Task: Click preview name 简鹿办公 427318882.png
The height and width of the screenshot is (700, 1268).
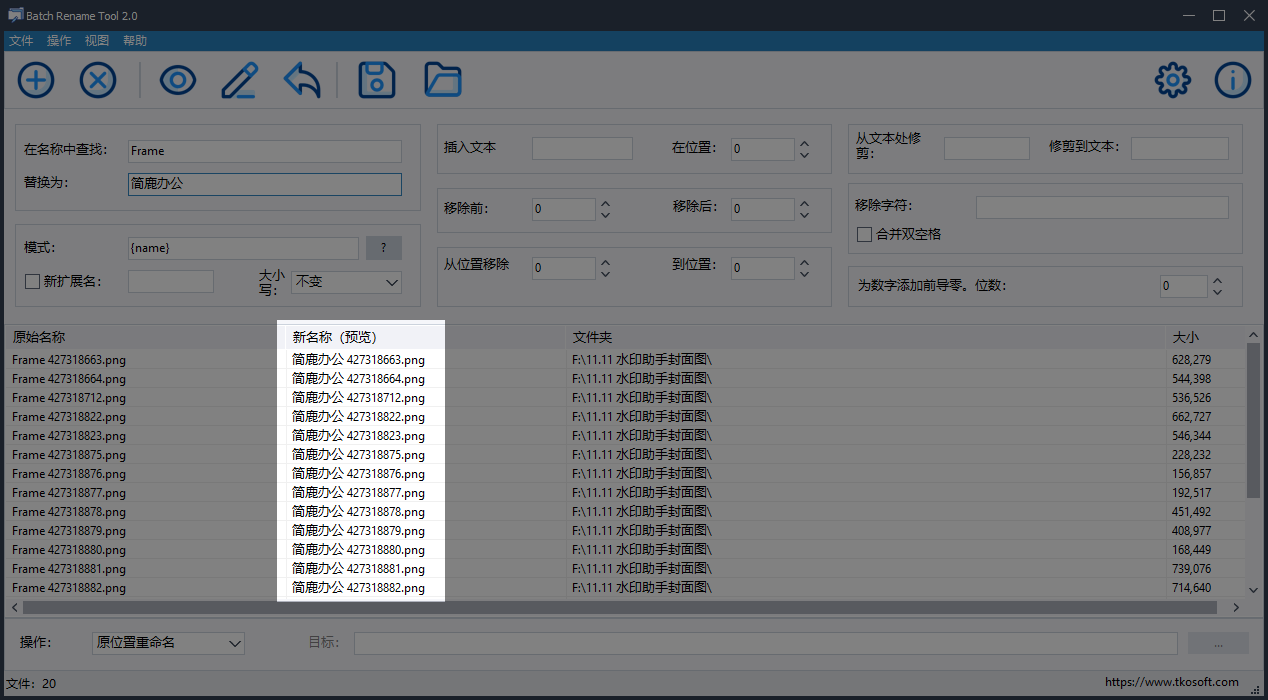Action: [x=358, y=588]
